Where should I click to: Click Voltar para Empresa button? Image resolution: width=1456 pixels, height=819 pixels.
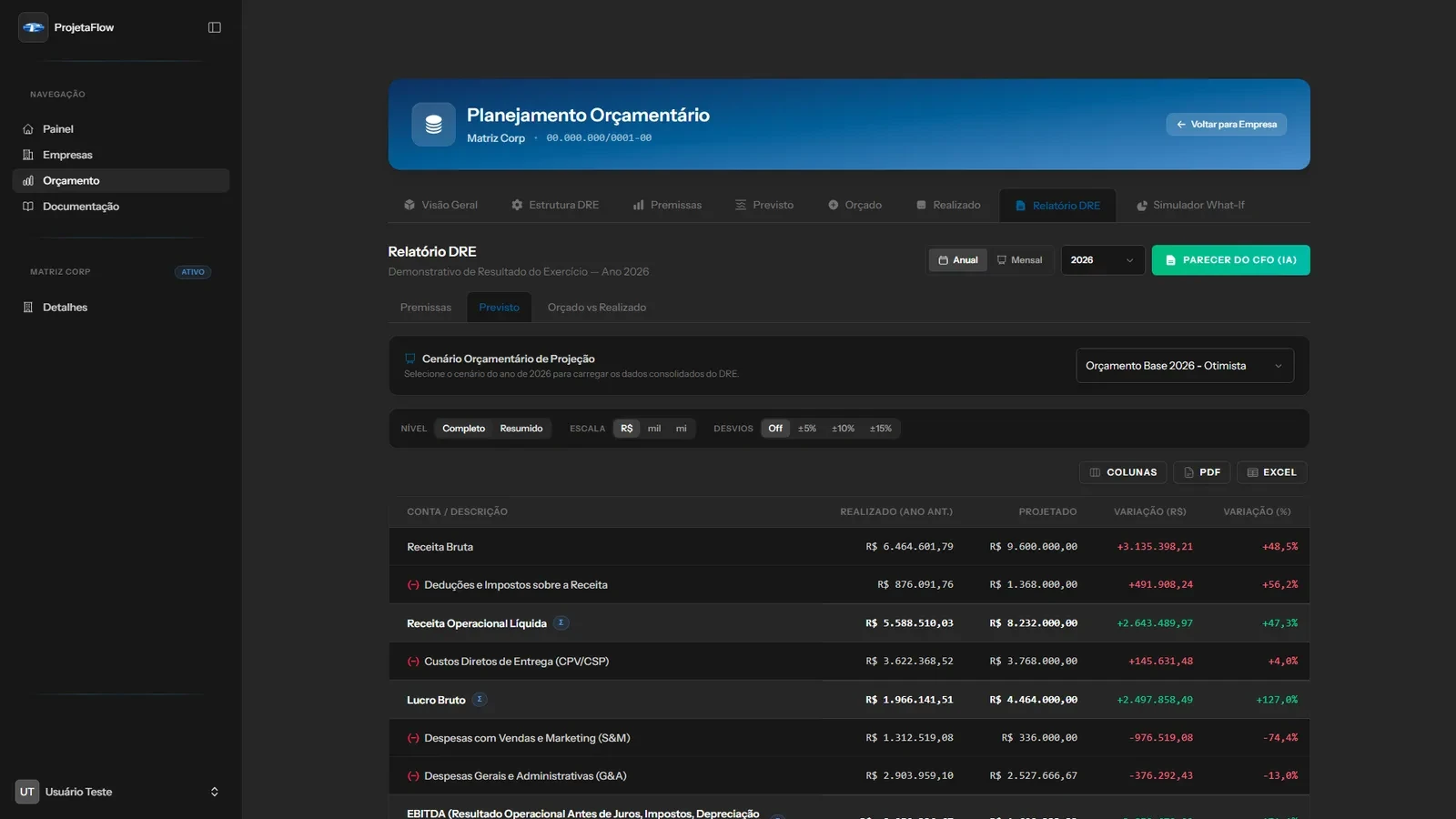(x=1226, y=125)
